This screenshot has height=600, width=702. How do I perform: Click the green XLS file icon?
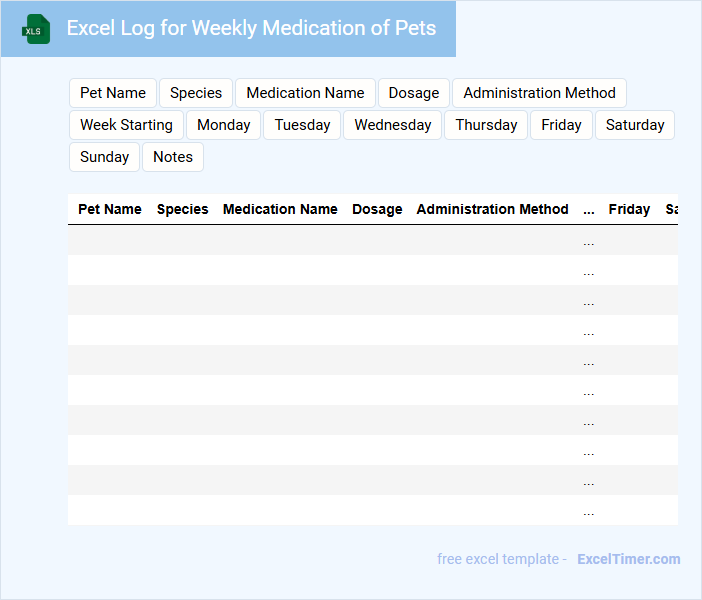pyautogui.click(x=37, y=29)
